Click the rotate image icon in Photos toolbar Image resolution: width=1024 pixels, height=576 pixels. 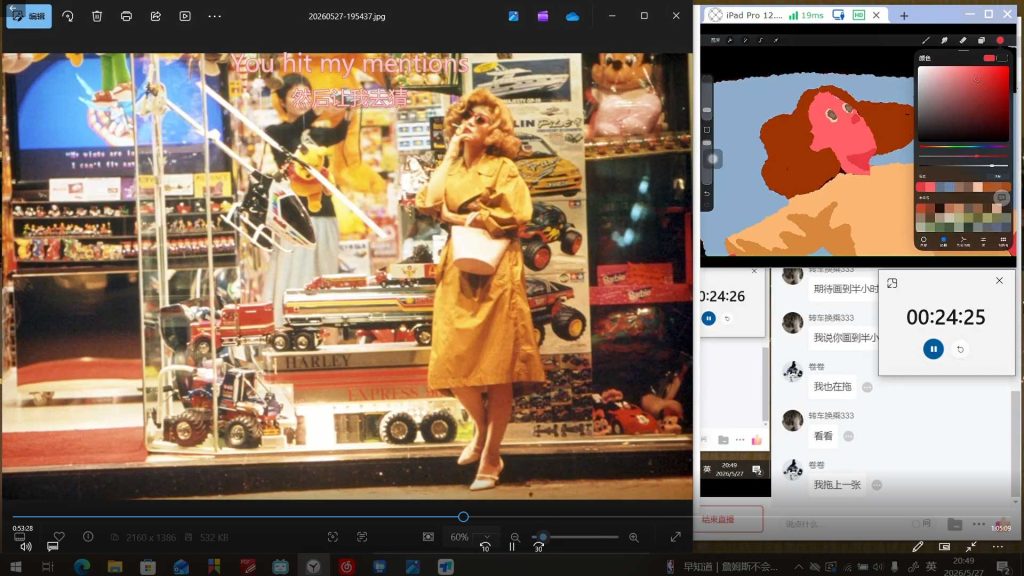pyautogui.click(x=68, y=16)
